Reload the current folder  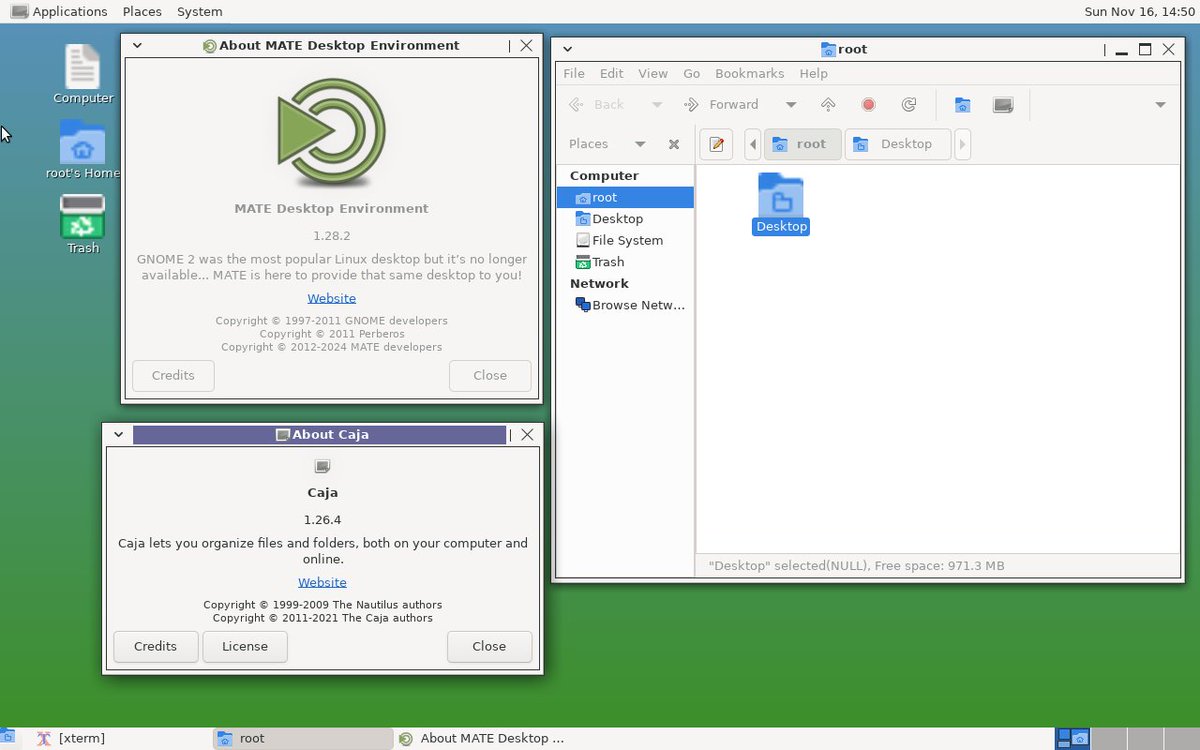pyautogui.click(x=908, y=104)
